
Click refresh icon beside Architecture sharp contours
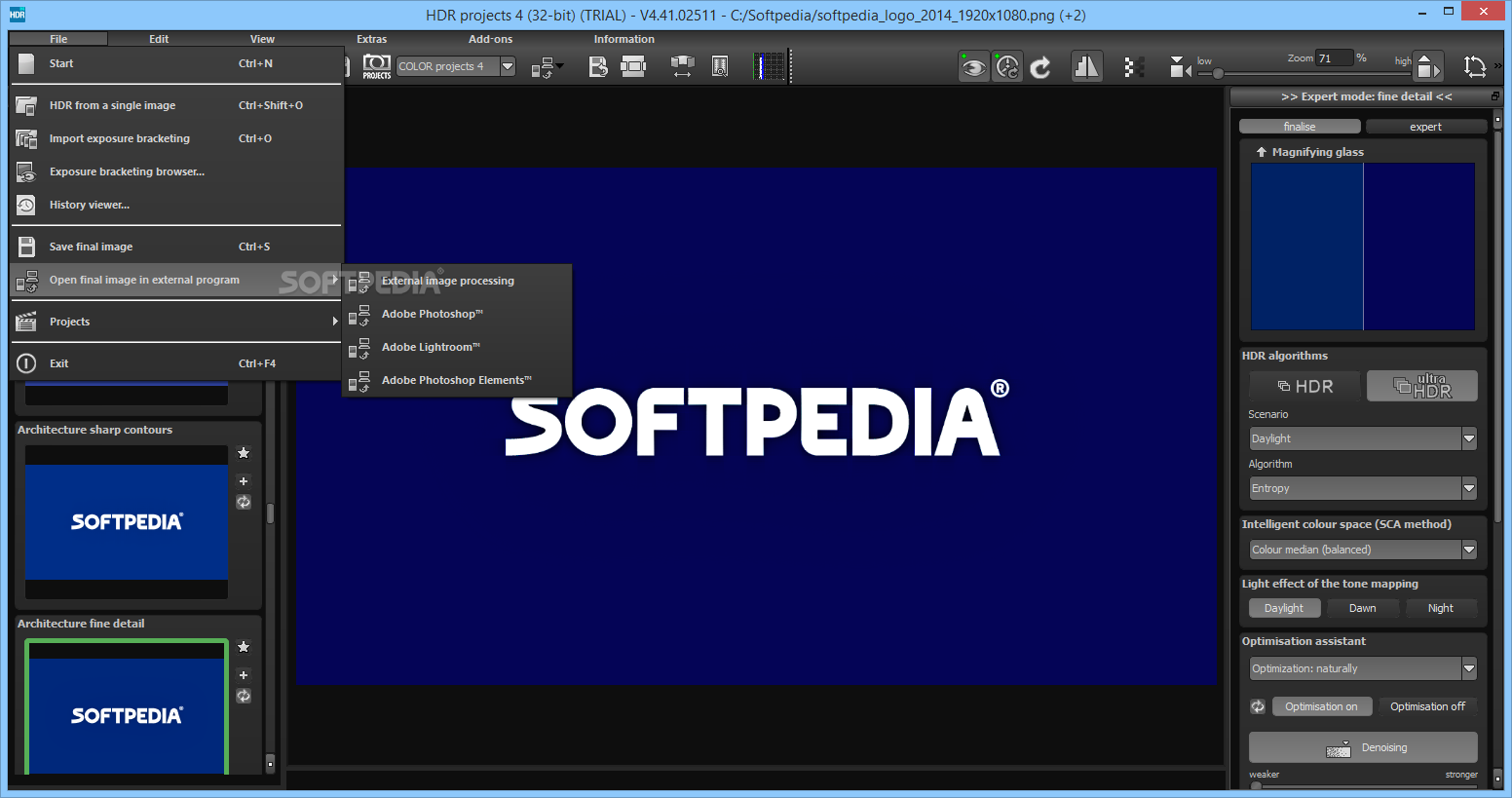(x=244, y=503)
